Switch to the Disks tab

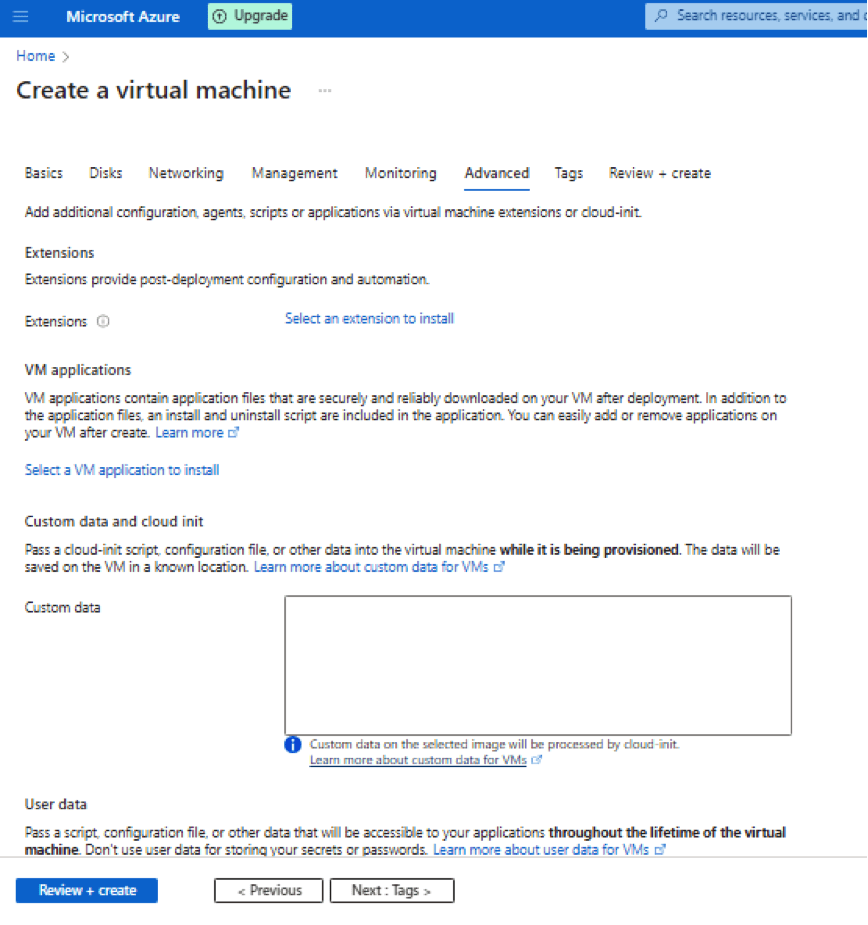point(105,173)
